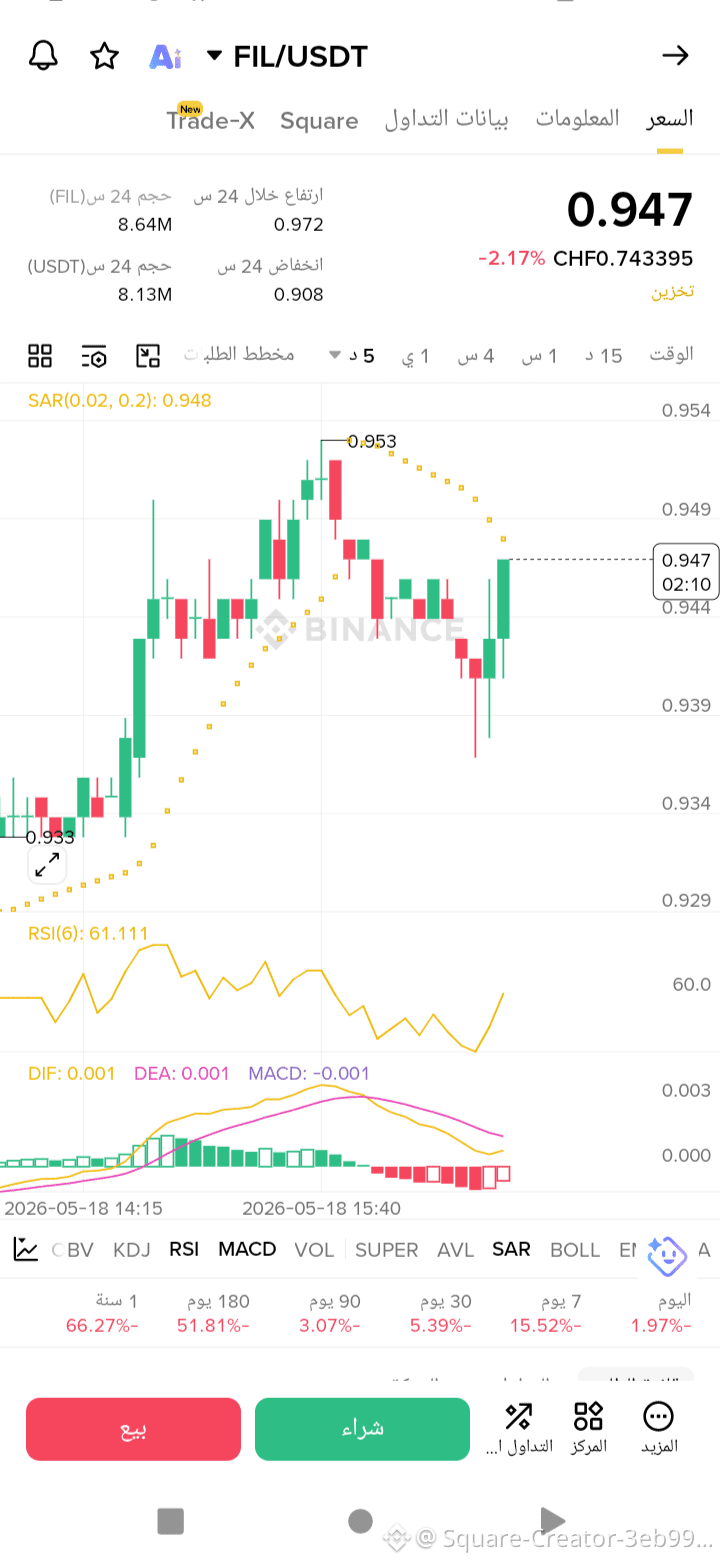This screenshot has height=1563, width=720.
Task: Select the 15 د timeframe
Action: [603, 355]
